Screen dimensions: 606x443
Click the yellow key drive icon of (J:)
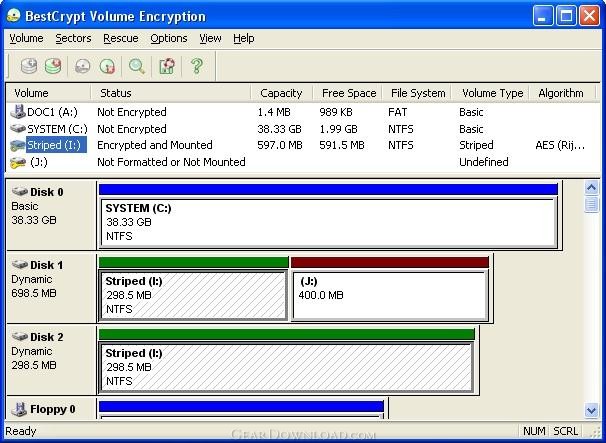[18, 163]
